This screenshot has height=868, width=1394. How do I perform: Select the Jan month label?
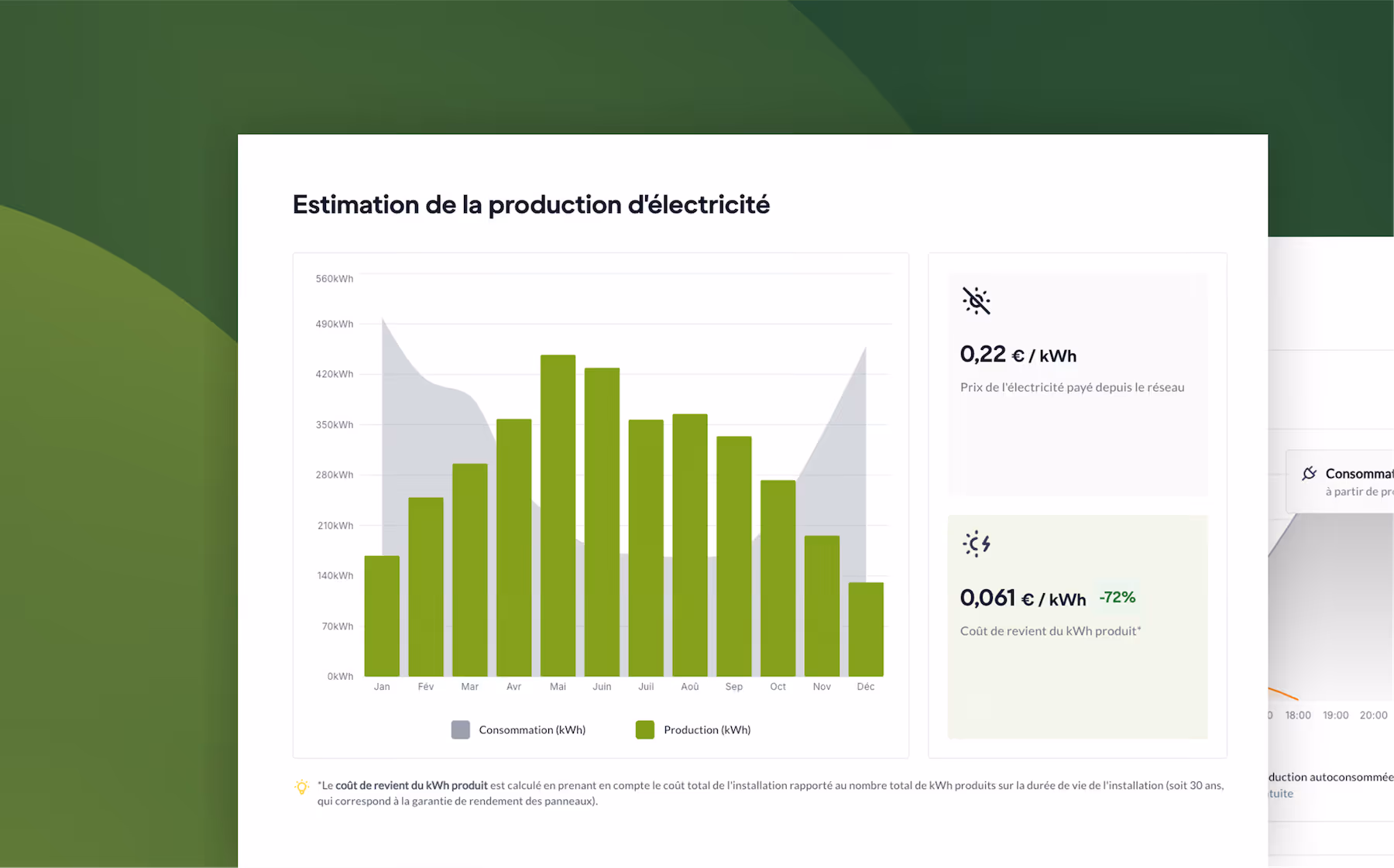pyautogui.click(x=382, y=686)
